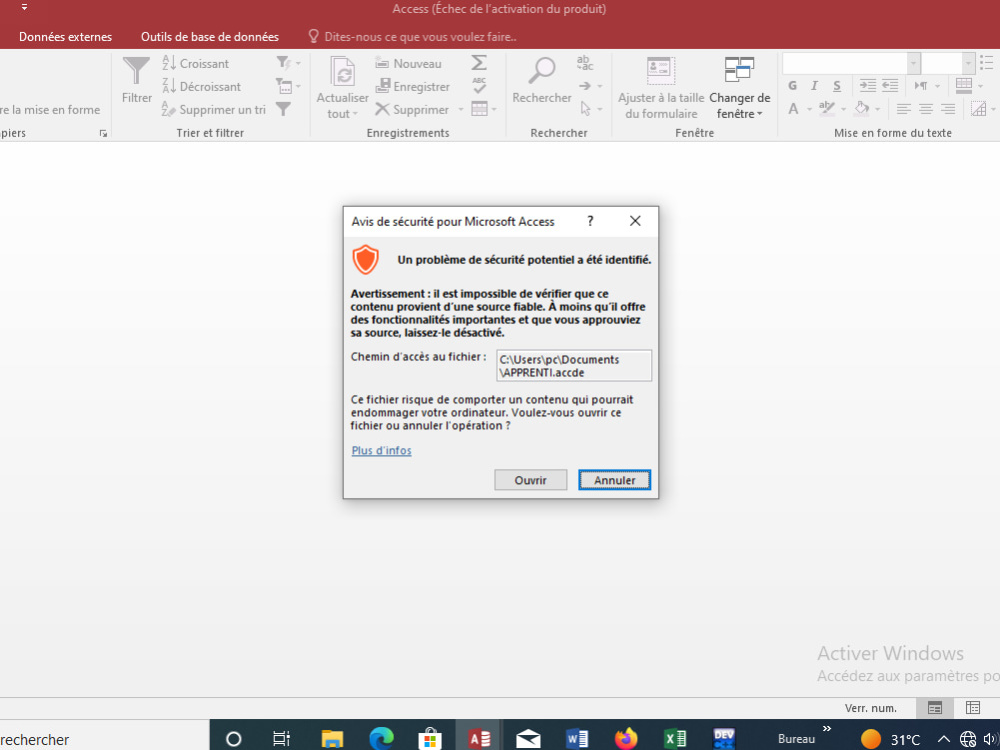Screen dimensions: 1000x750
Task: Toggle underline S formatting
Action: pyautogui.click(x=837, y=85)
